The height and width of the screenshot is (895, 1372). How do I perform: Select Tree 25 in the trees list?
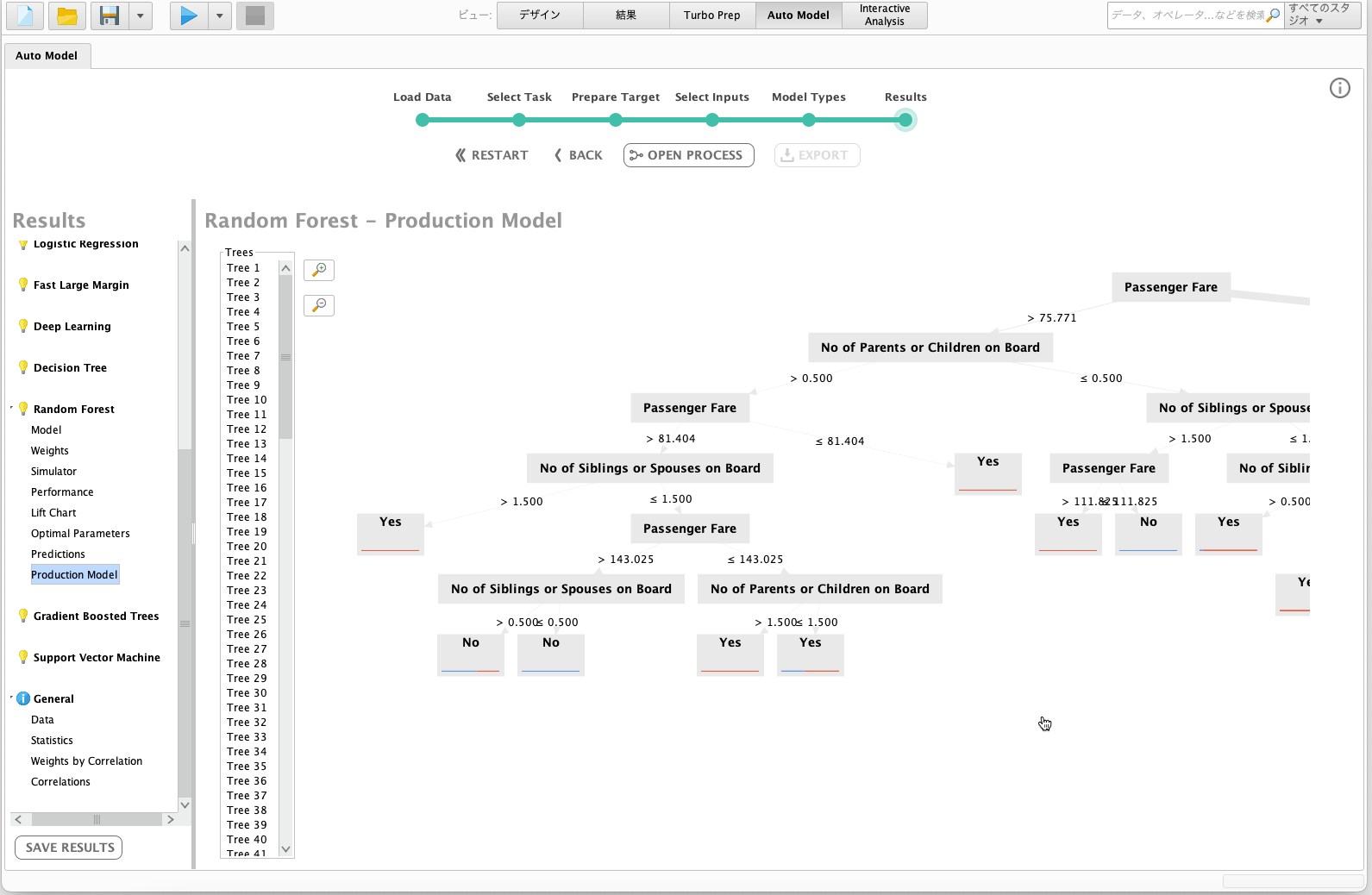247,620
